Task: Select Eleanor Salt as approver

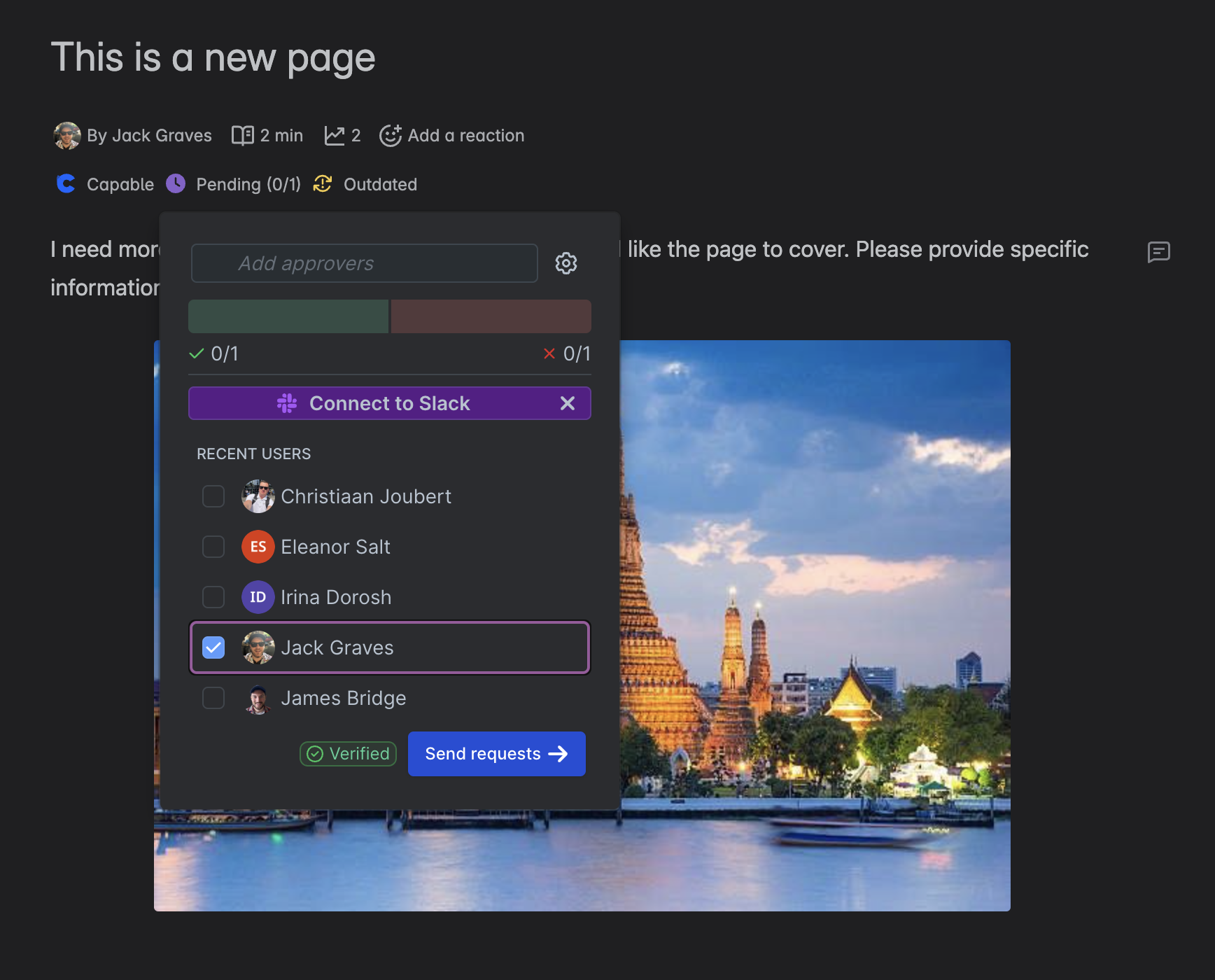Action: (x=213, y=547)
